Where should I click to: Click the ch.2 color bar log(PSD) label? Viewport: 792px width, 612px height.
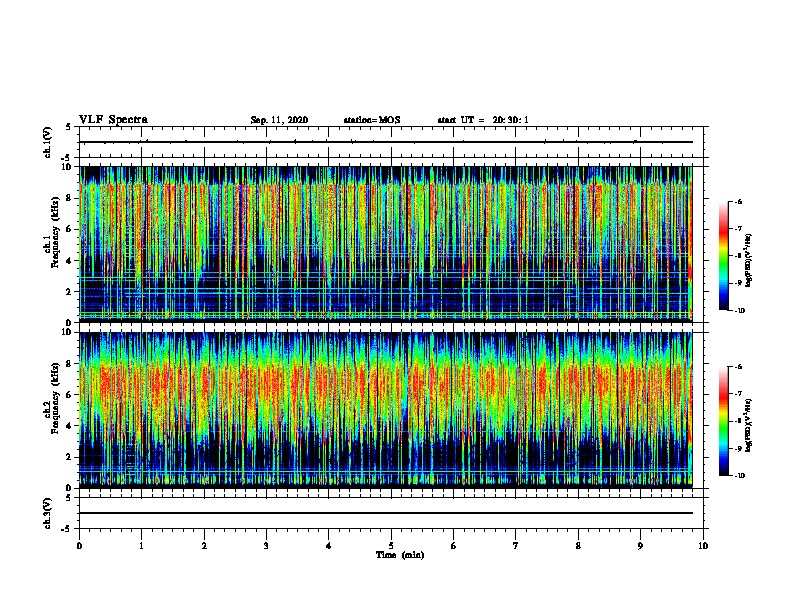pos(749,425)
